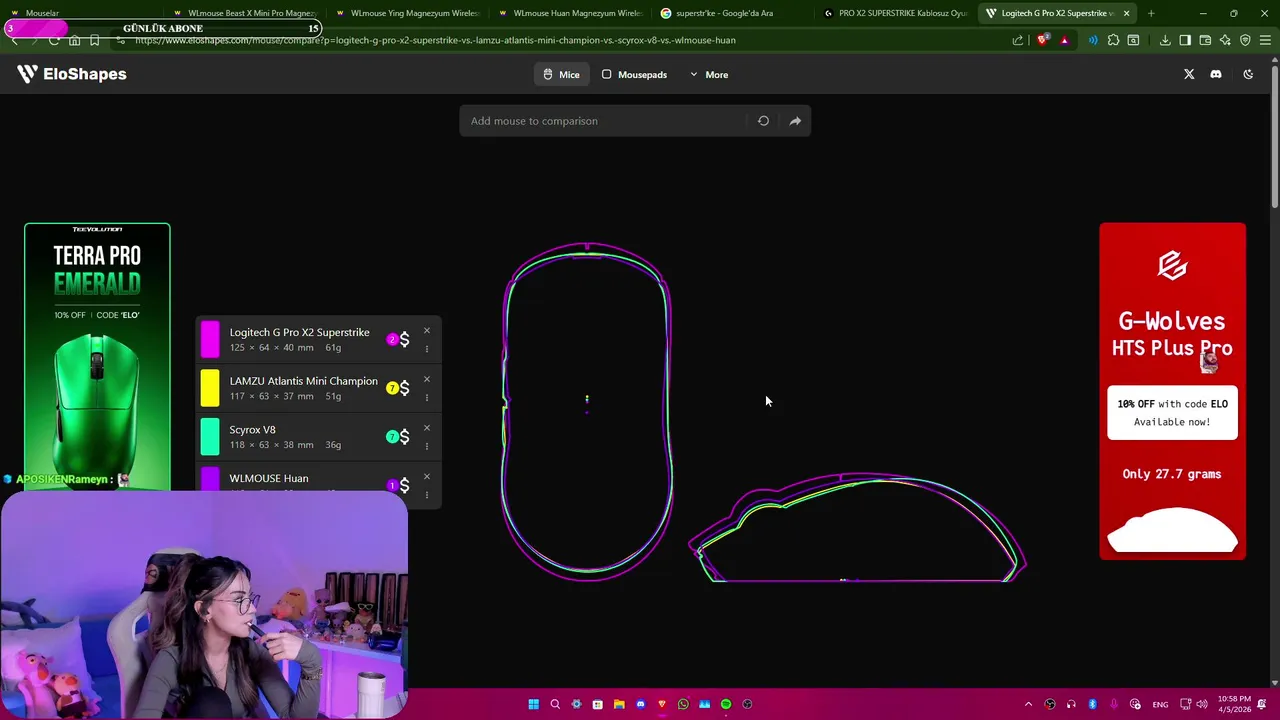The height and width of the screenshot is (720, 1280).
Task: Open Discord from the taskbar
Action: (x=641, y=704)
